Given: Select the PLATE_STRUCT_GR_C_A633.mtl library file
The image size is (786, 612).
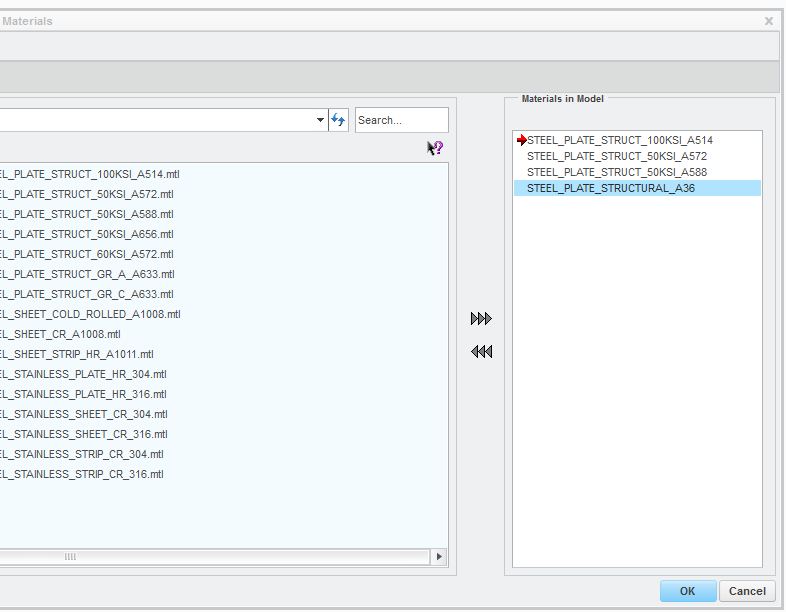Looking at the screenshot, I should [87, 294].
